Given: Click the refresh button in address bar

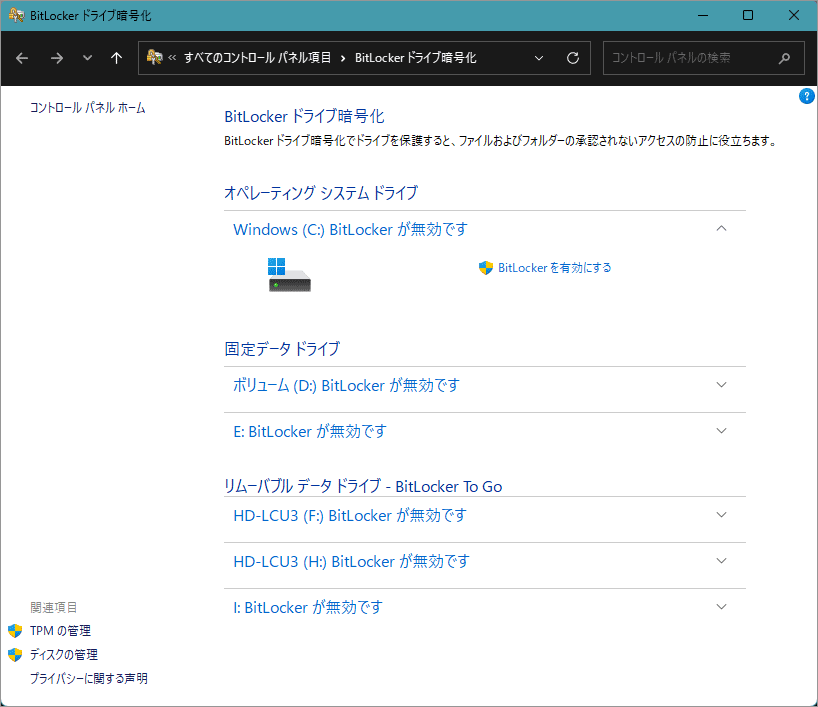Looking at the screenshot, I should tap(573, 58).
